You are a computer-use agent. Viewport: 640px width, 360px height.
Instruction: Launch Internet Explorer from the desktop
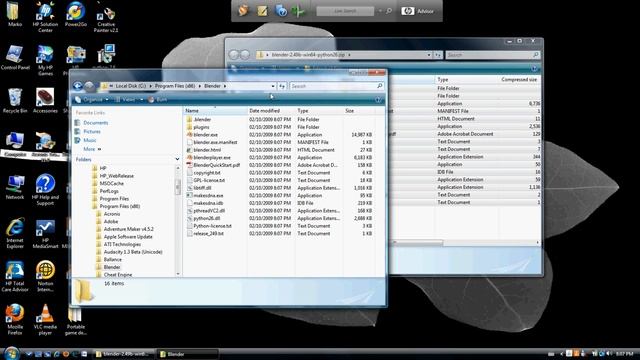[x=15, y=233]
